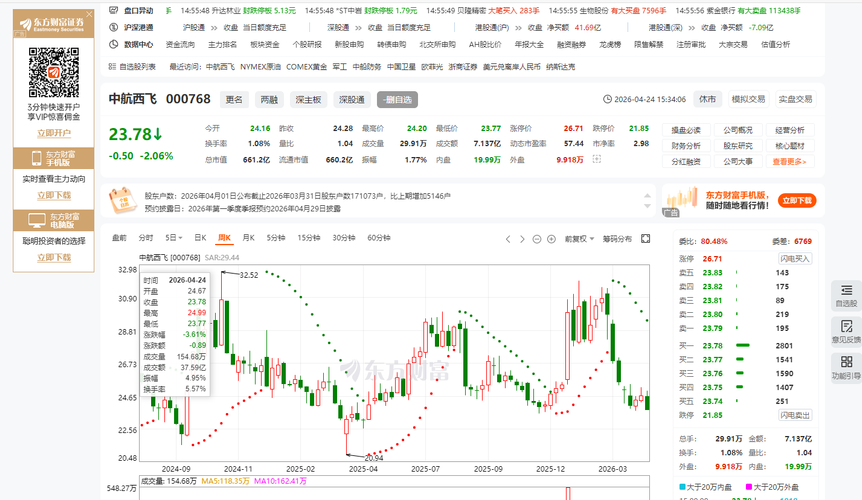The height and width of the screenshot is (500, 862).
Task: Open the 自选股列表 list icon
Action: pos(113,66)
